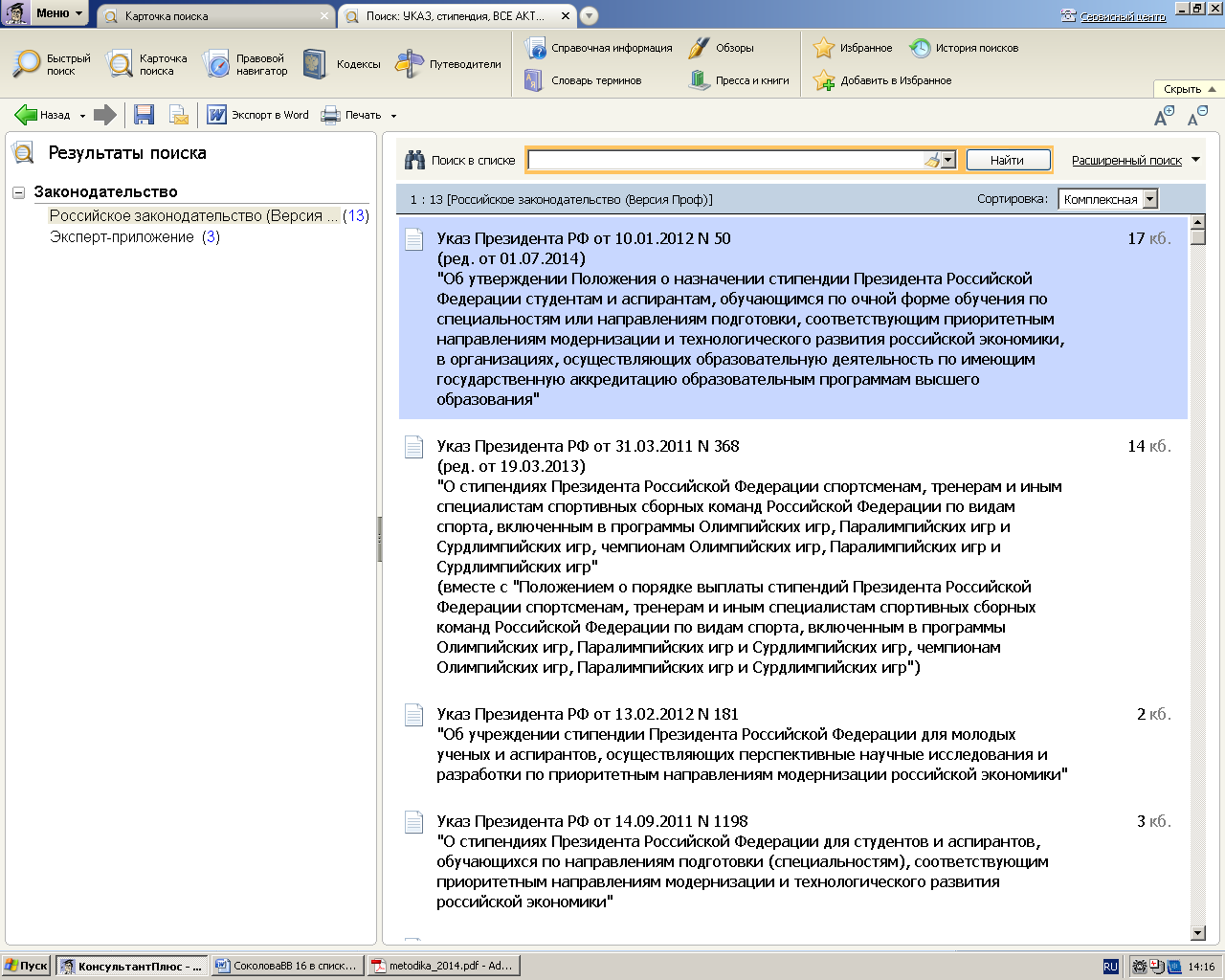Image resolution: width=1225 pixels, height=980 pixels.
Task: Click Экспорт в Word
Action: 258,115
